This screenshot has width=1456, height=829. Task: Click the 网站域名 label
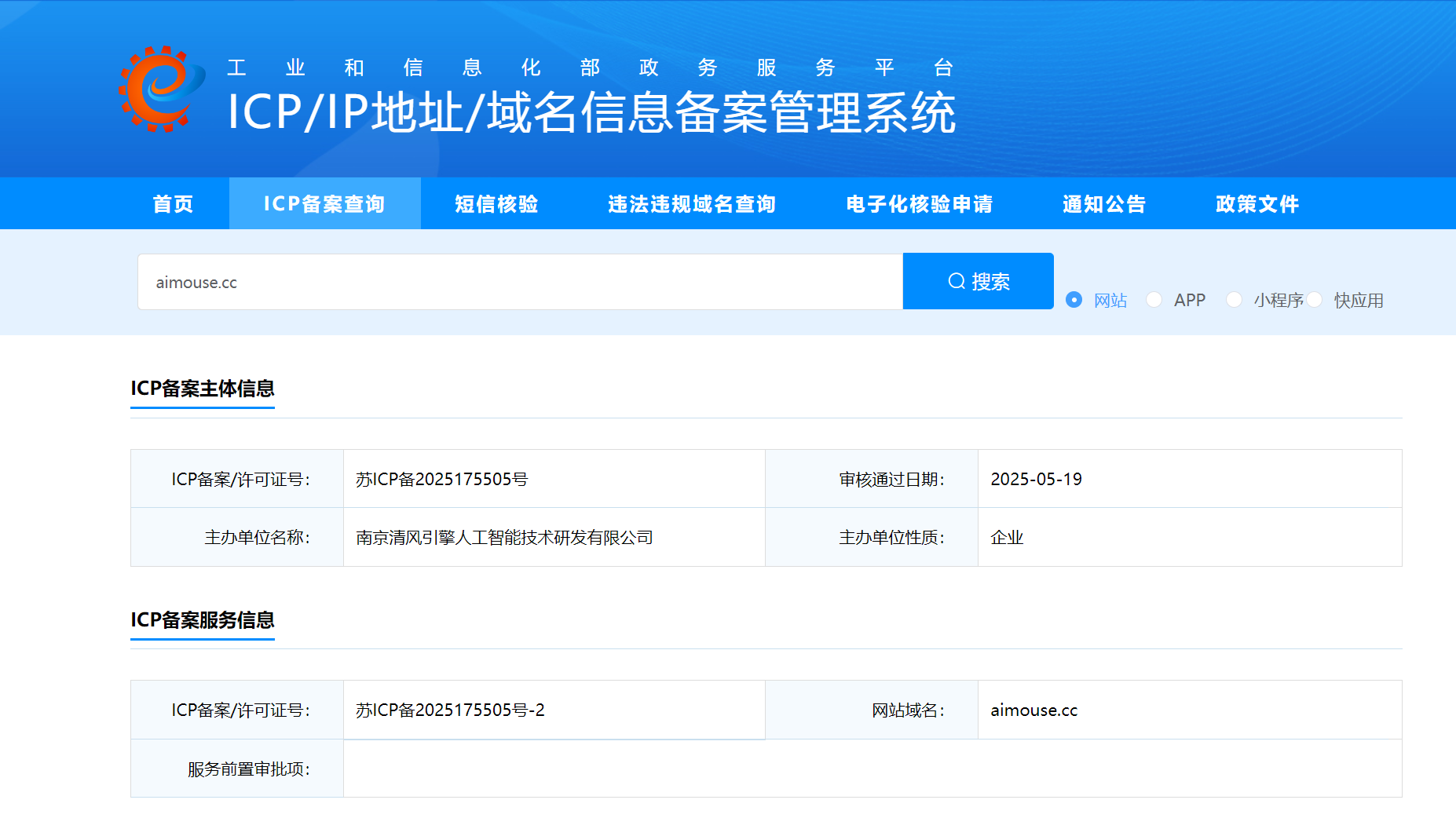[909, 710]
